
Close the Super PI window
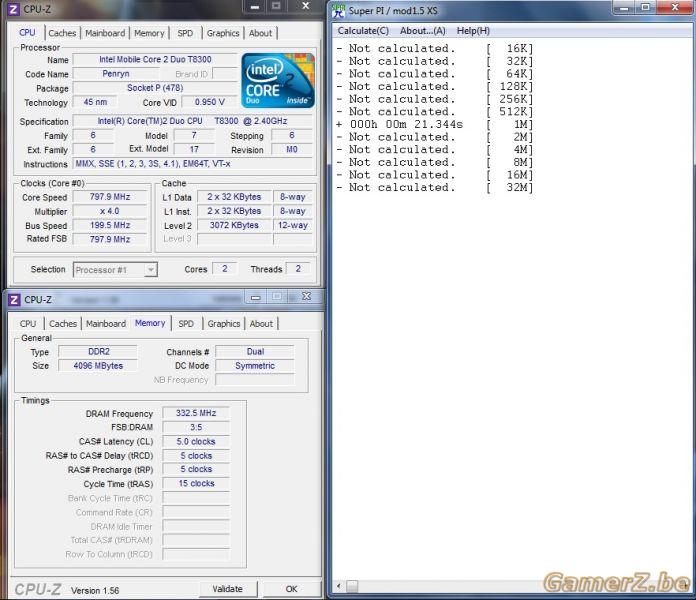tap(675, 7)
